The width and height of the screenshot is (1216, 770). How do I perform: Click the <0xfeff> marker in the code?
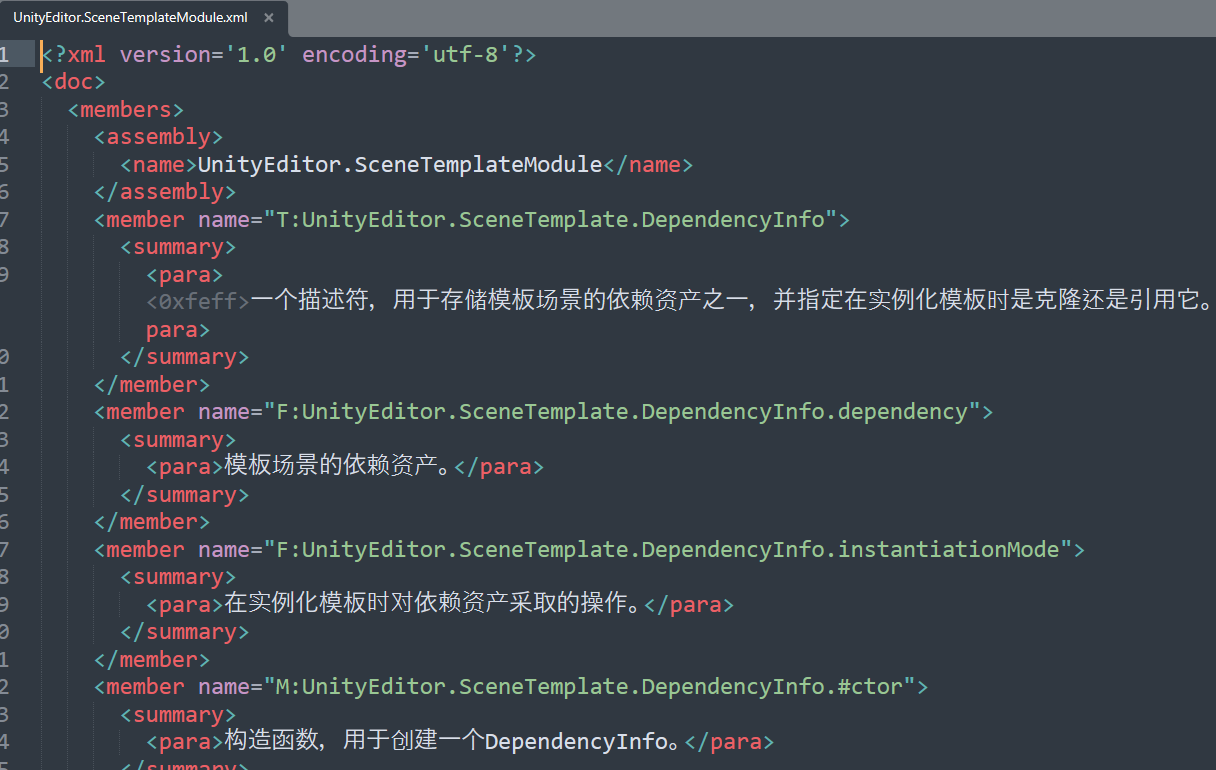[x=197, y=300]
